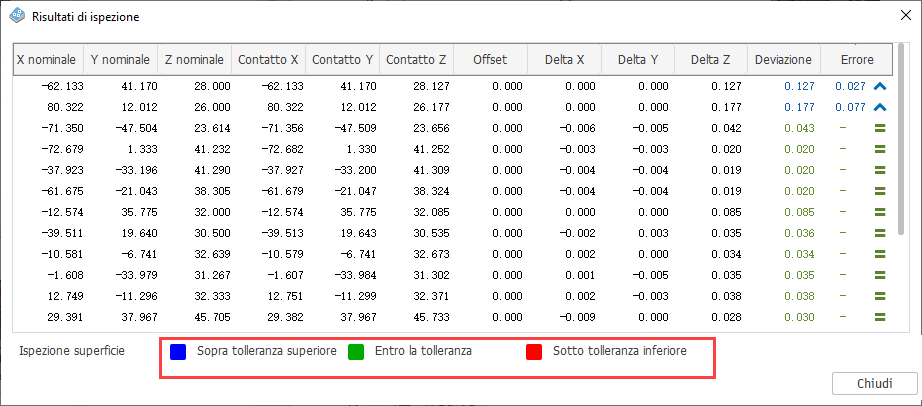Click the Delta X column header
The image size is (922, 406).
[564, 59]
